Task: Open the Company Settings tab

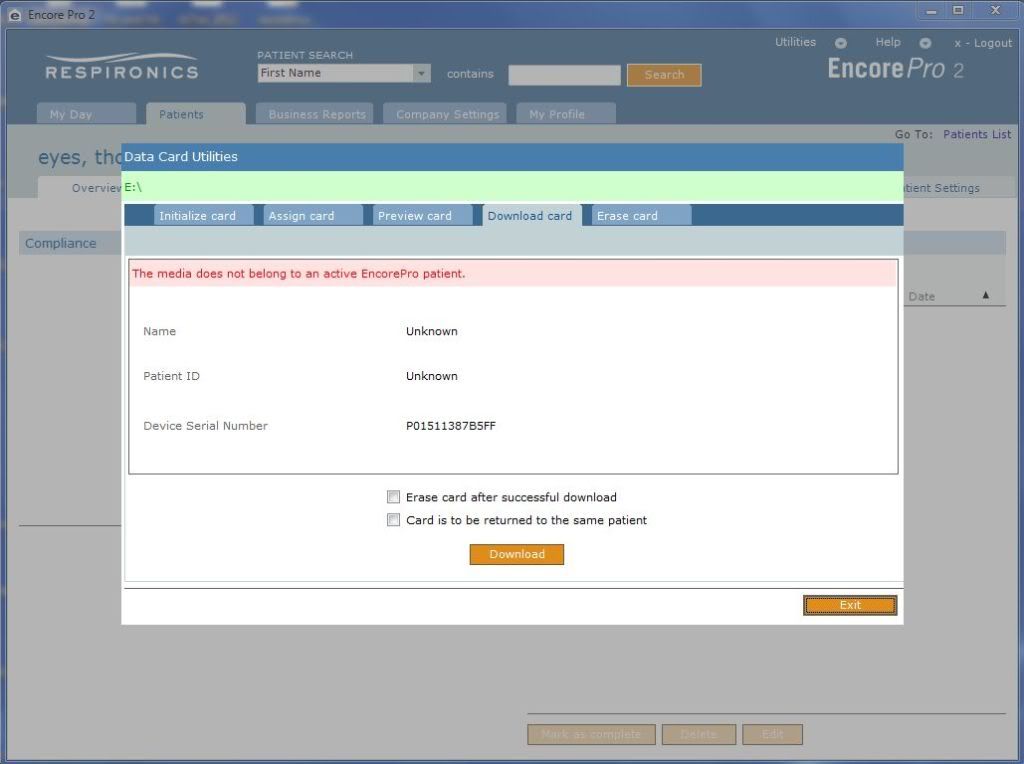Action: point(447,114)
